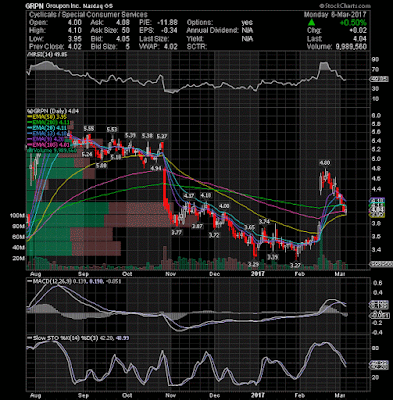393x400 pixels.
Task: Click the Last price 4.04 in the header
Action: pos(359,39)
